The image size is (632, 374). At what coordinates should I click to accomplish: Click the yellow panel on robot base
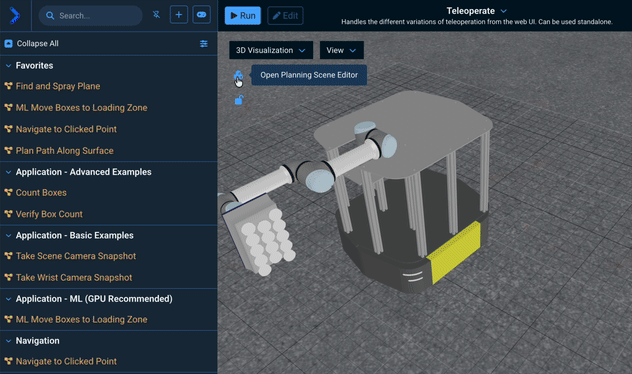[455, 252]
